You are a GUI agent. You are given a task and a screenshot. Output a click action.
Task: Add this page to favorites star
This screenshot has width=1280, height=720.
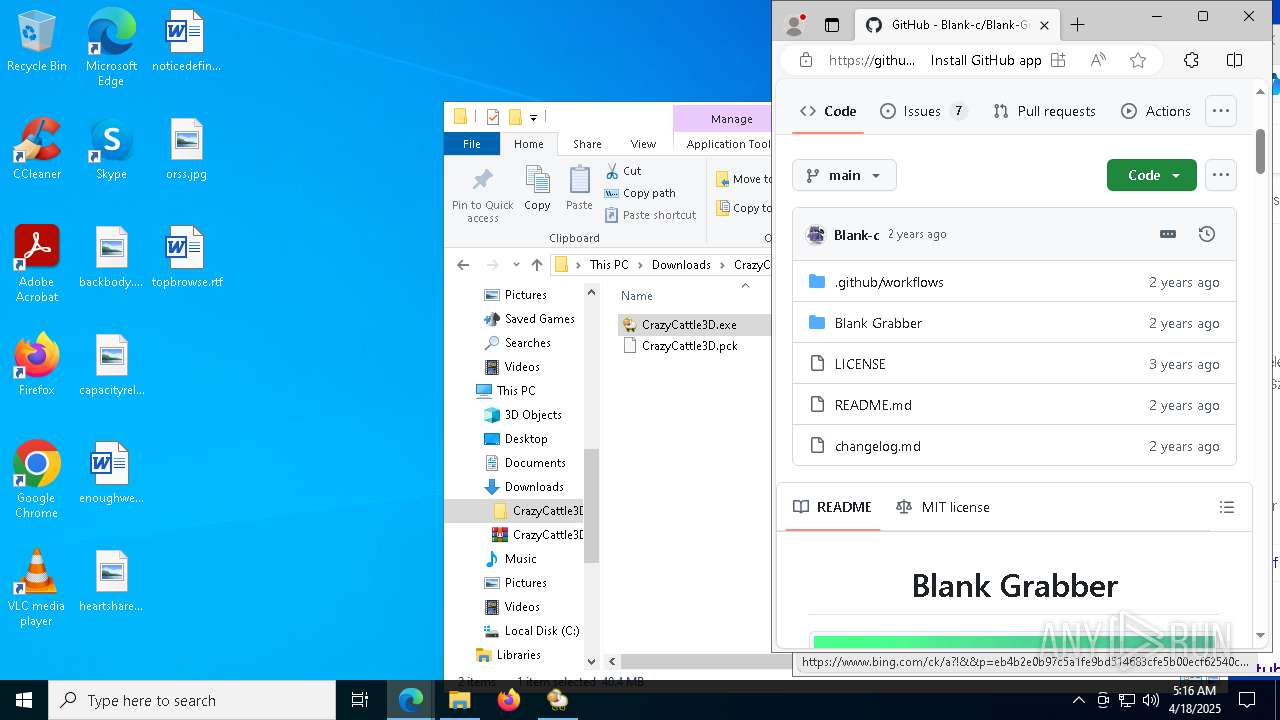coord(1138,60)
